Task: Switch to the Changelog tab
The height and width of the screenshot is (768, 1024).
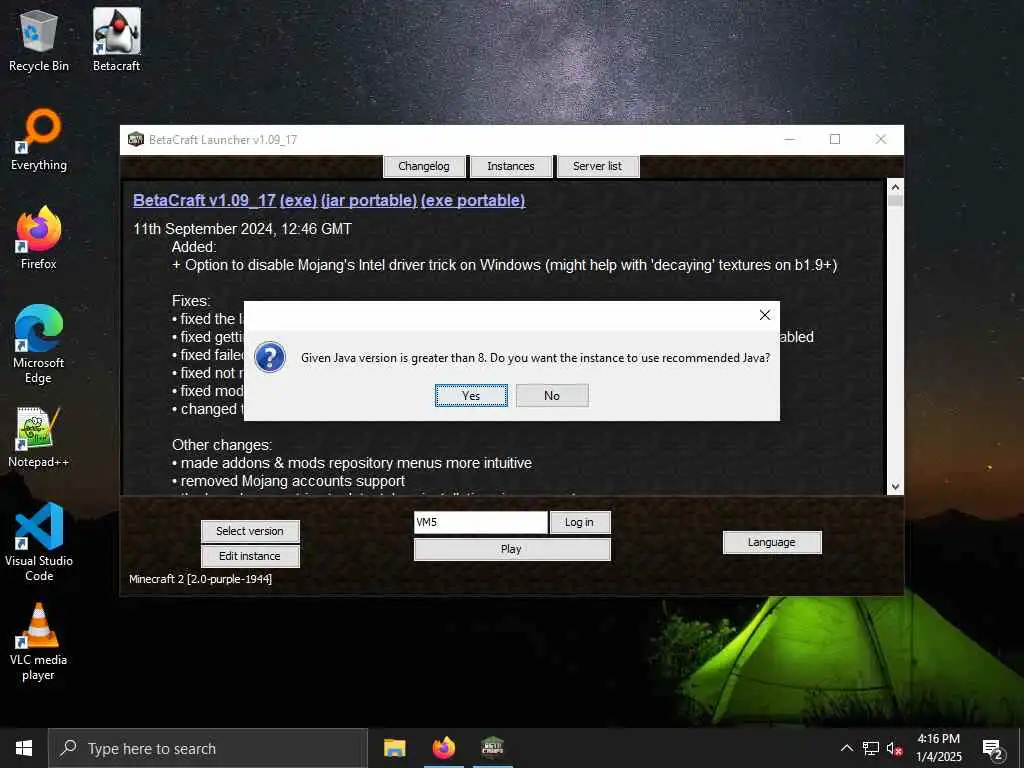Action: pyautogui.click(x=424, y=166)
